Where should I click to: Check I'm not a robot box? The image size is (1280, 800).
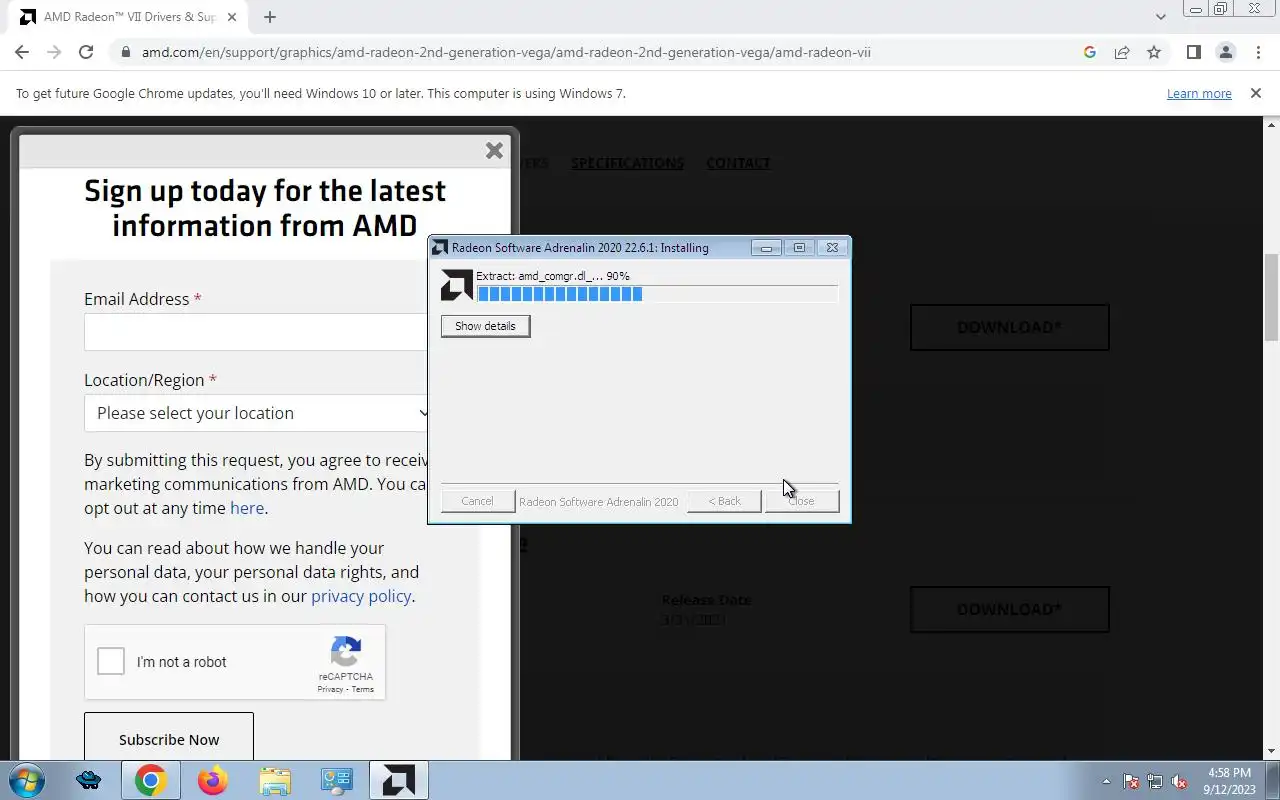111,661
